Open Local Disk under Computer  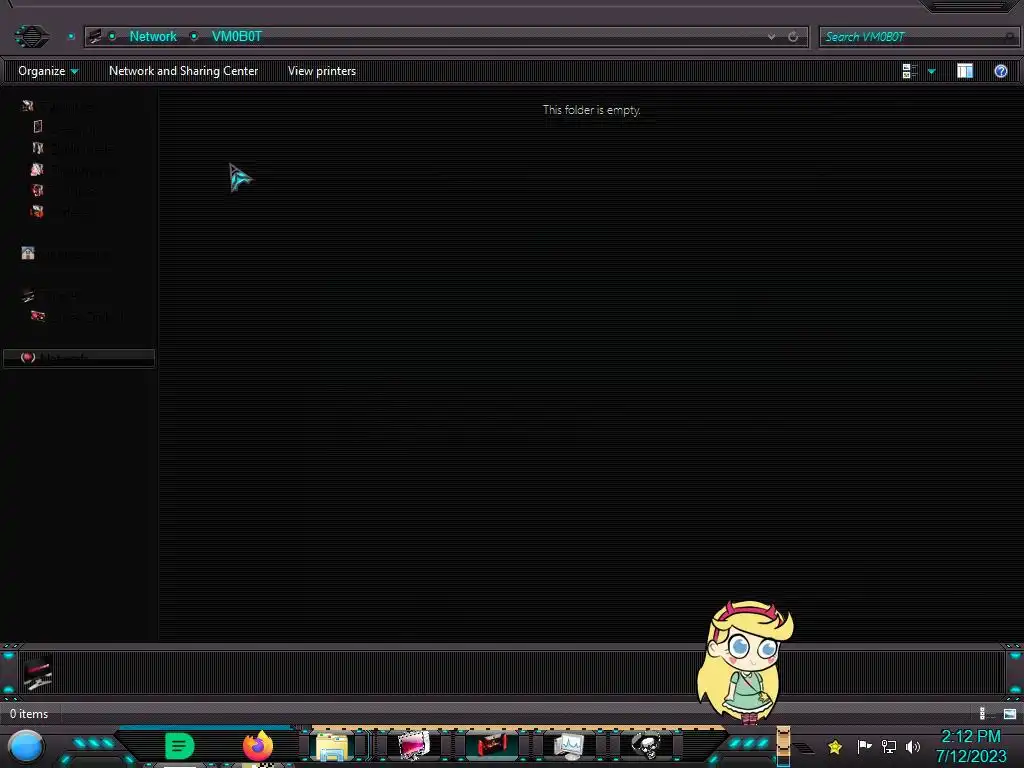click(78, 317)
